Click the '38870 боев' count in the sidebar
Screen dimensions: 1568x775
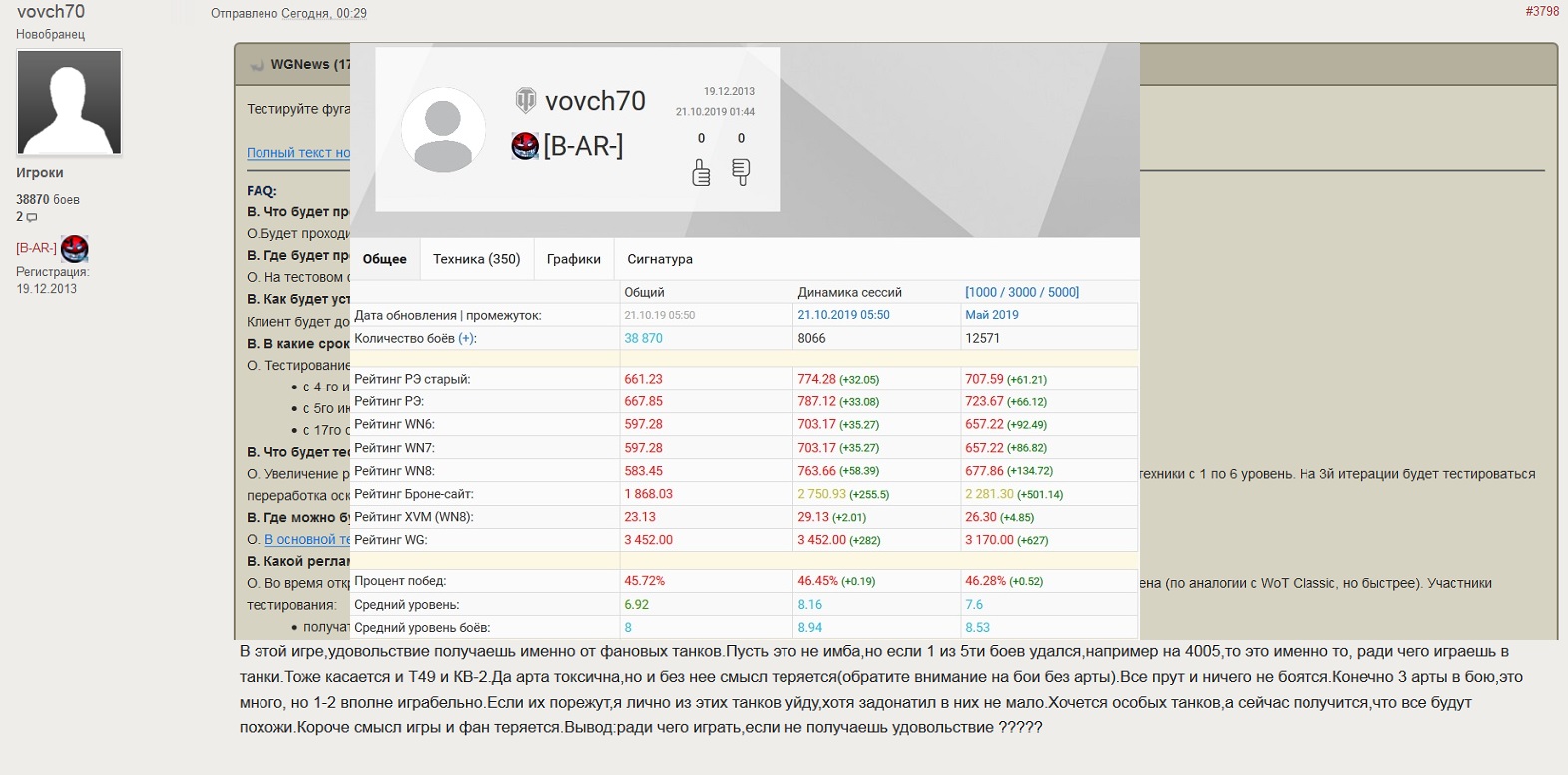click(x=48, y=199)
